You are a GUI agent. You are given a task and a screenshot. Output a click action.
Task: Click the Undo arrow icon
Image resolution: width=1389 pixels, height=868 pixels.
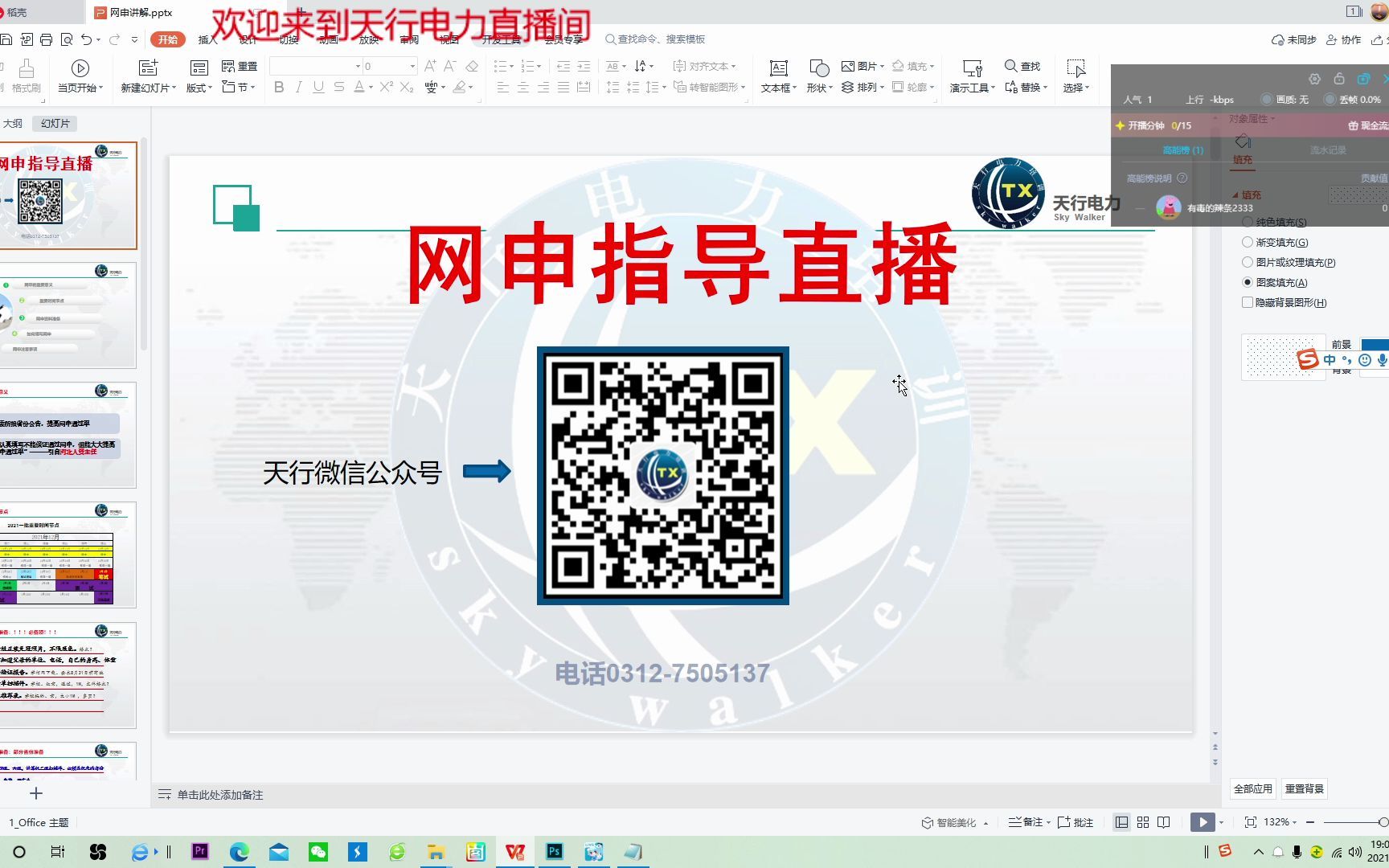tap(86, 39)
